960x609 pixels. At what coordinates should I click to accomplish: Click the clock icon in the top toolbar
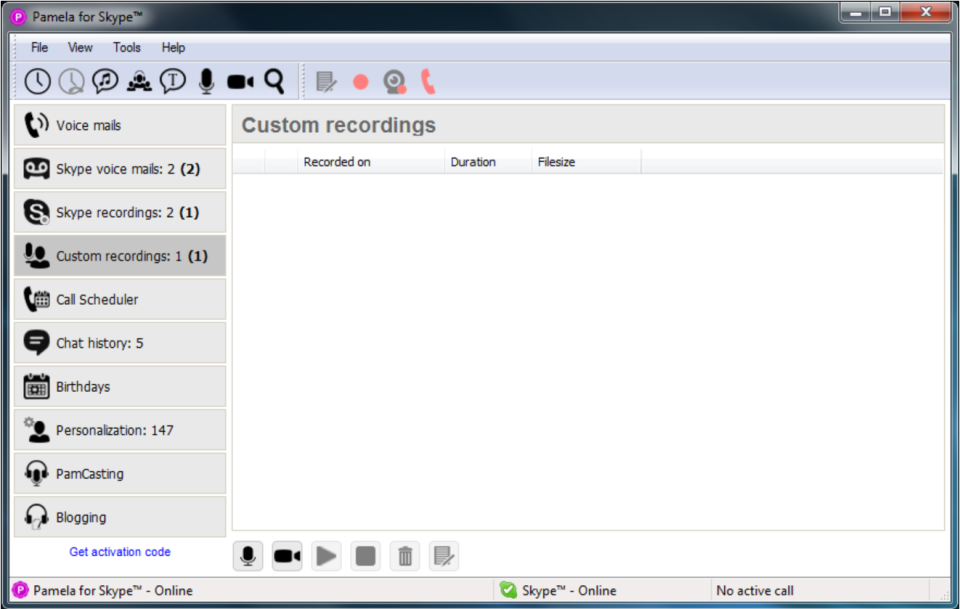[x=37, y=81]
